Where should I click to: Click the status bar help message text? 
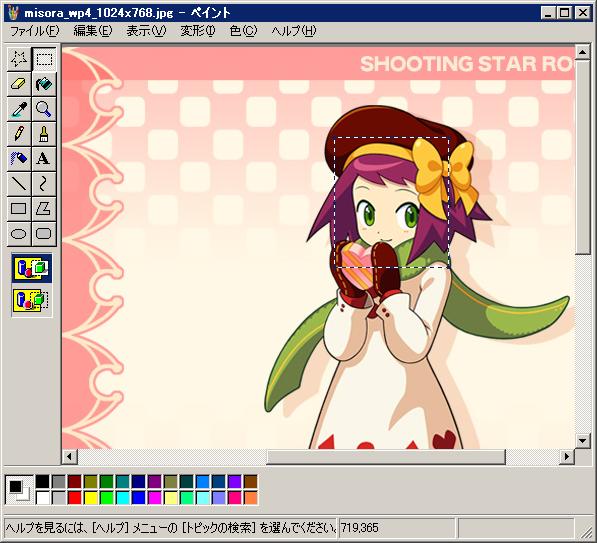point(170,528)
